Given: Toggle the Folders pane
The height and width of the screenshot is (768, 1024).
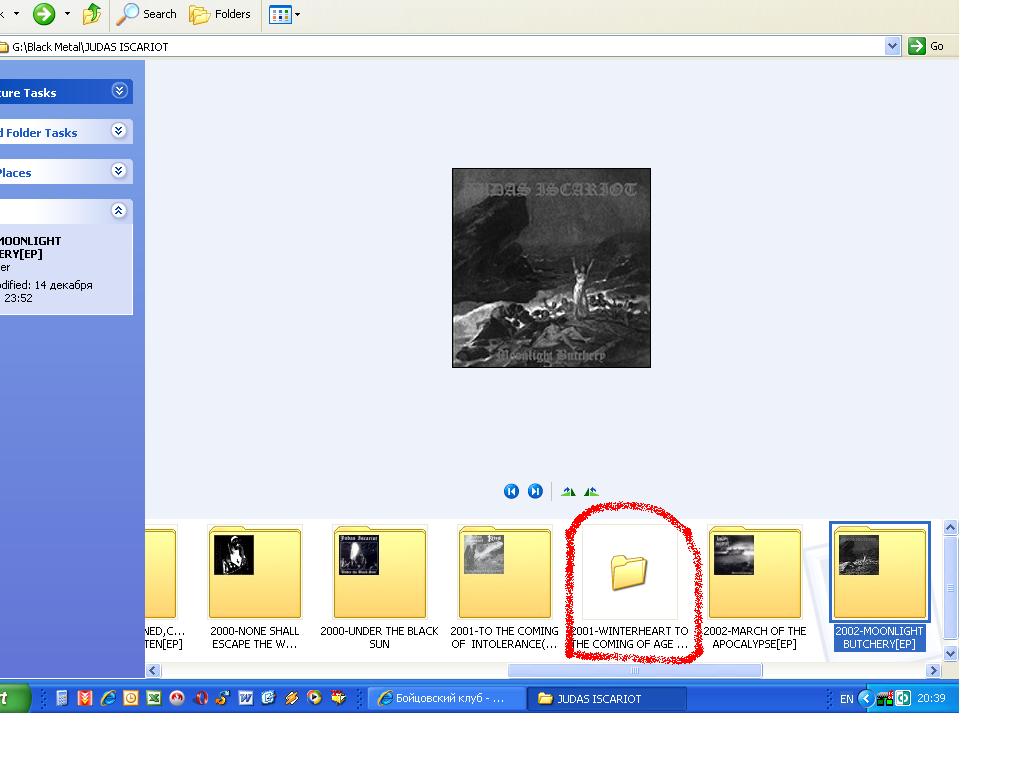Looking at the screenshot, I should tap(220, 14).
